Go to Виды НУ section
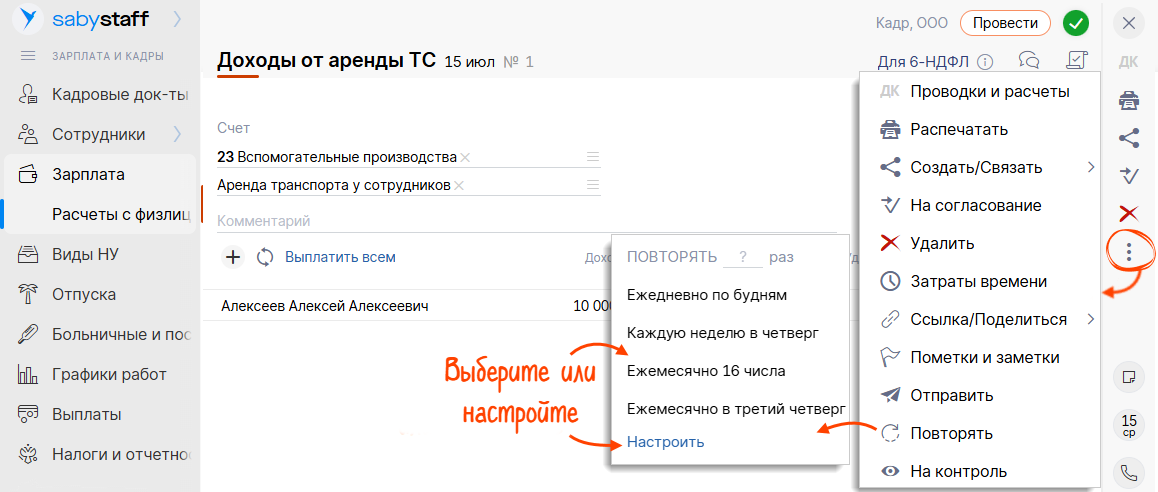This screenshot has width=1158, height=492. click(86, 254)
